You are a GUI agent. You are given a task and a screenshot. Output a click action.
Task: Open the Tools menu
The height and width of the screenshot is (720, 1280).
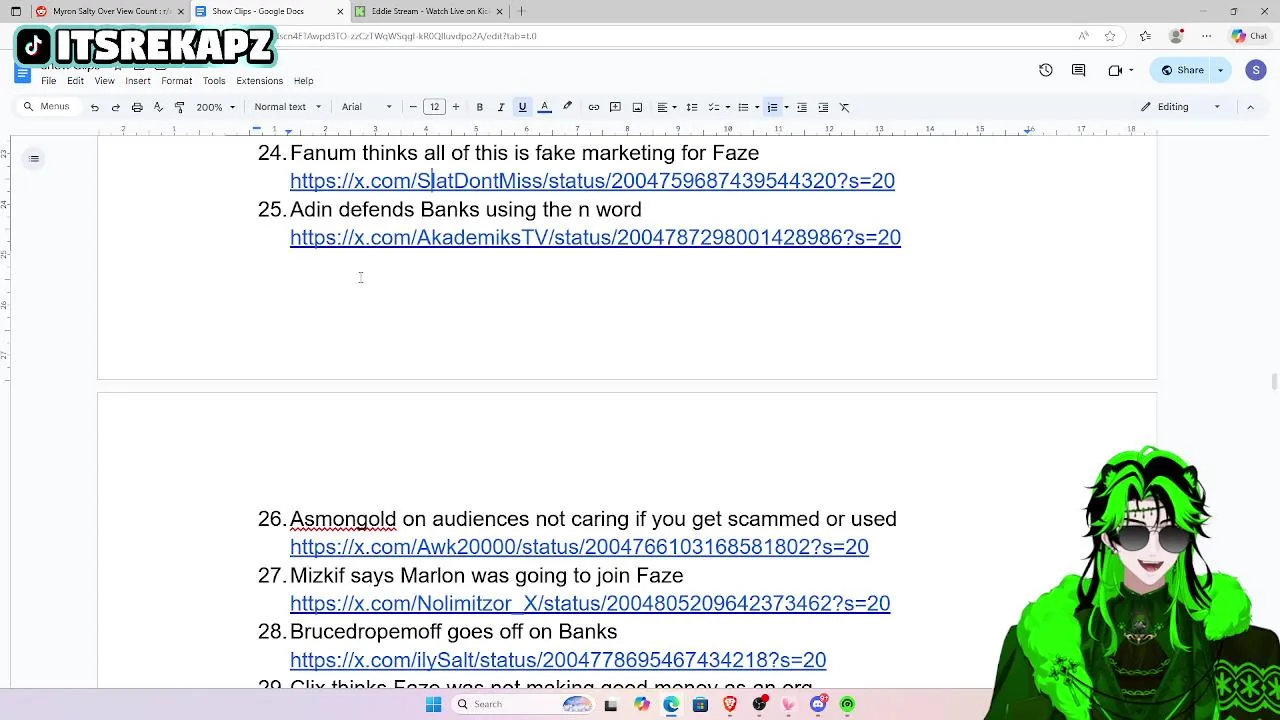tap(214, 81)
